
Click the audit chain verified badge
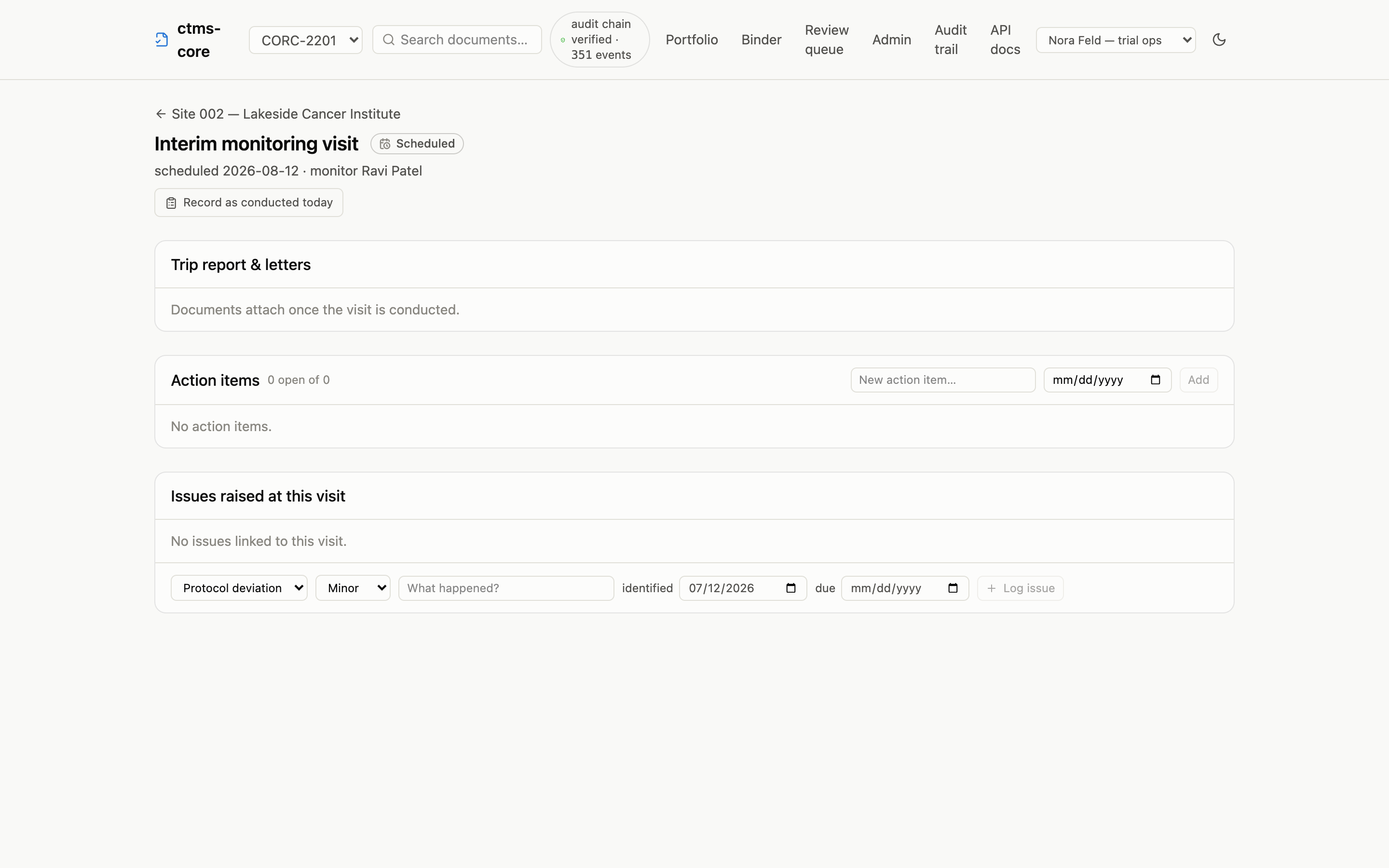pyautogui.click(x=600, y=40)
